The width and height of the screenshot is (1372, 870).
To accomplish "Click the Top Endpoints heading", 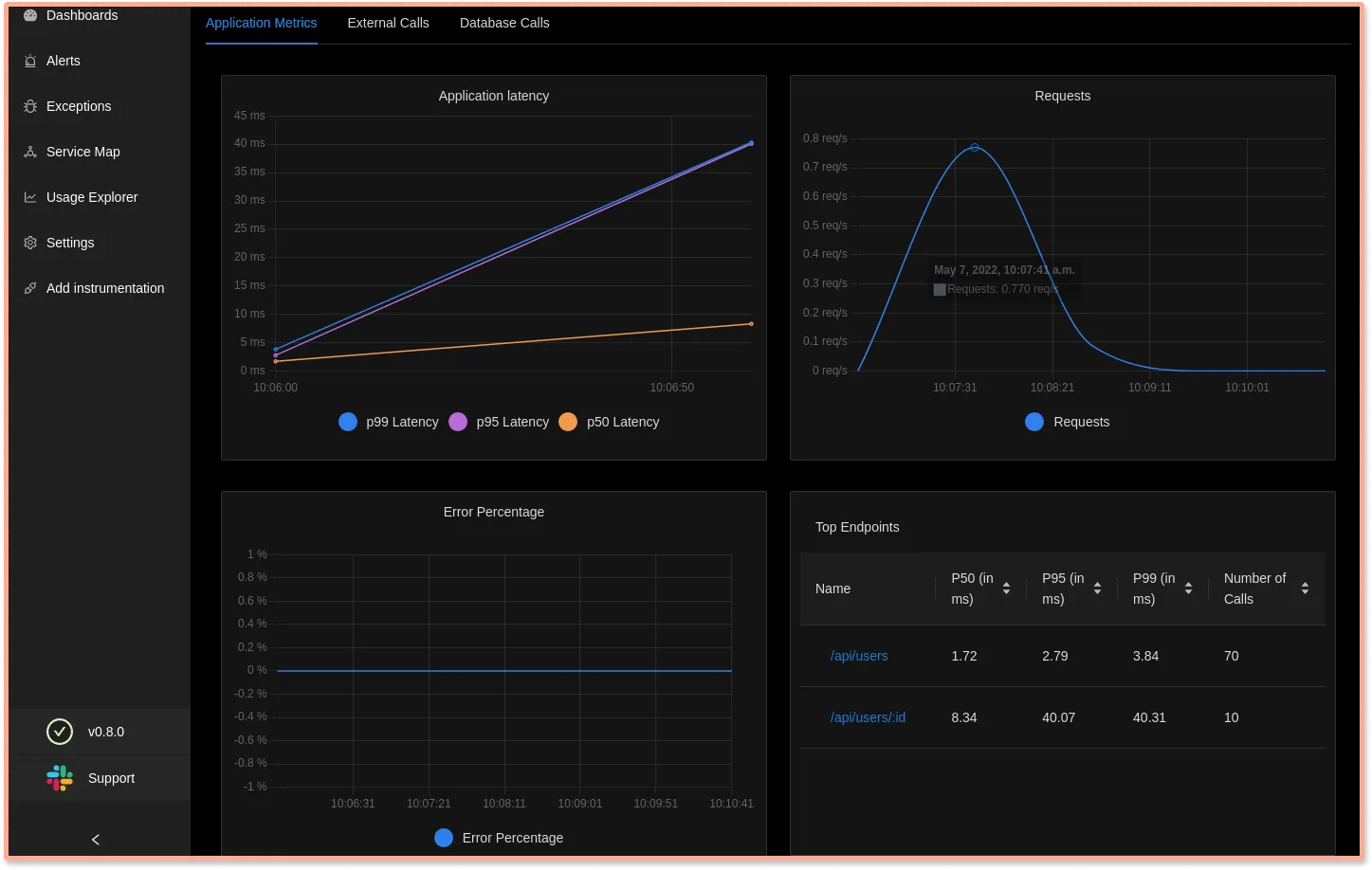I will [857, 527].
